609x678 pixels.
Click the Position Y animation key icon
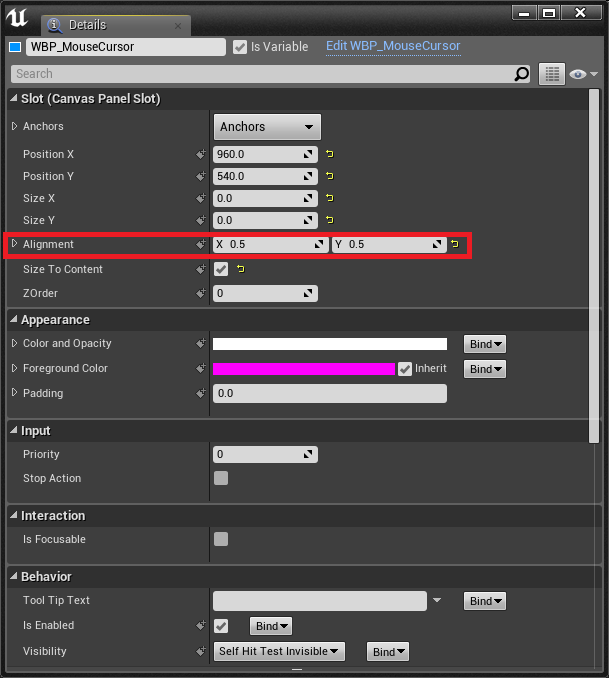pos(201,176)
